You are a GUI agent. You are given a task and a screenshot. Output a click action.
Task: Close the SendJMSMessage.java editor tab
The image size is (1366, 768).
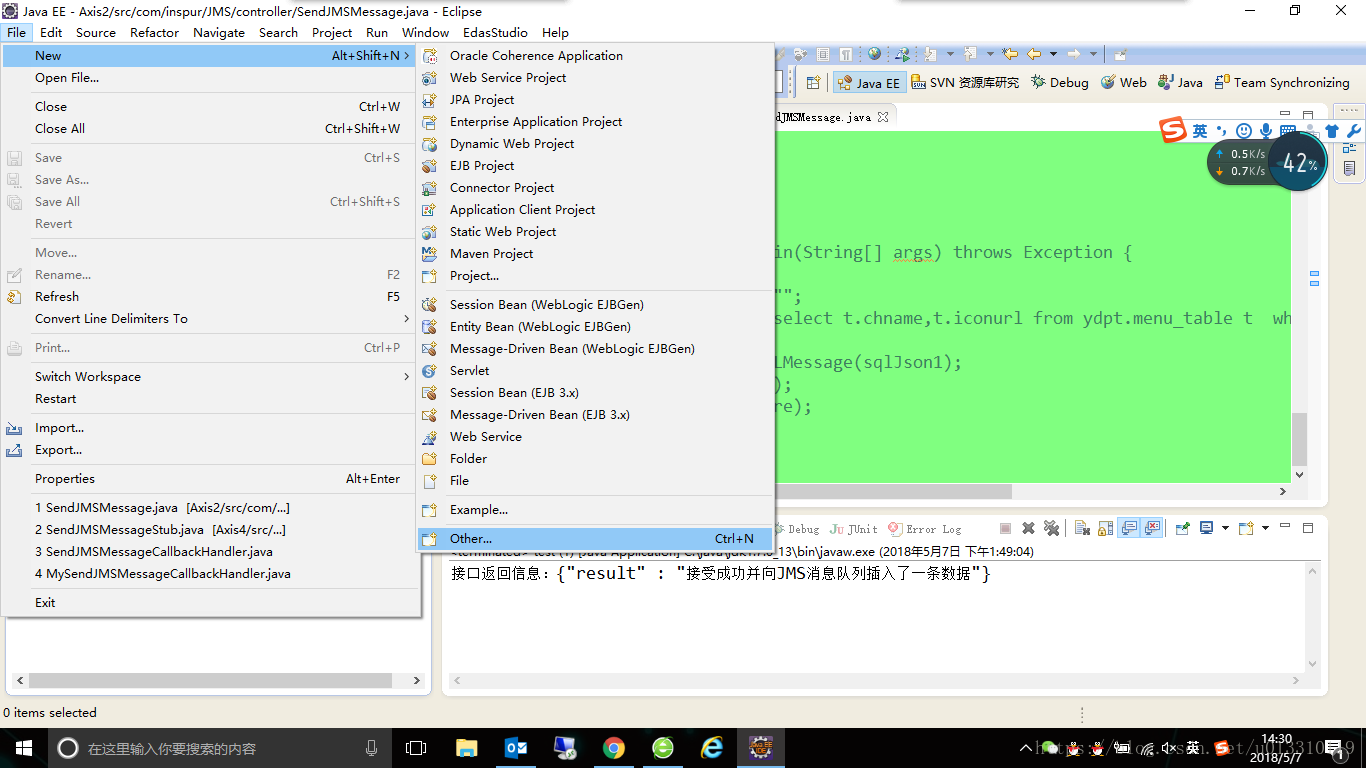[x=883, y=117]
